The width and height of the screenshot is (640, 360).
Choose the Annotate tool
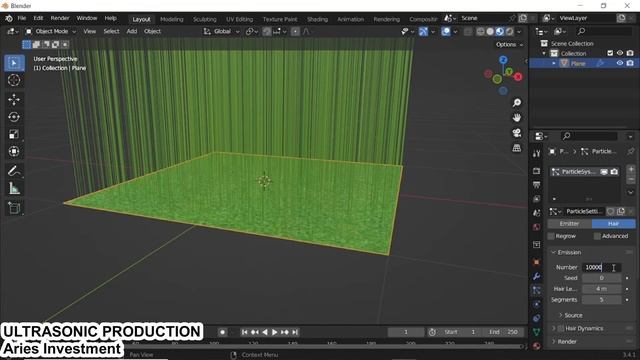pyautogui.click(x=14, y=171)
